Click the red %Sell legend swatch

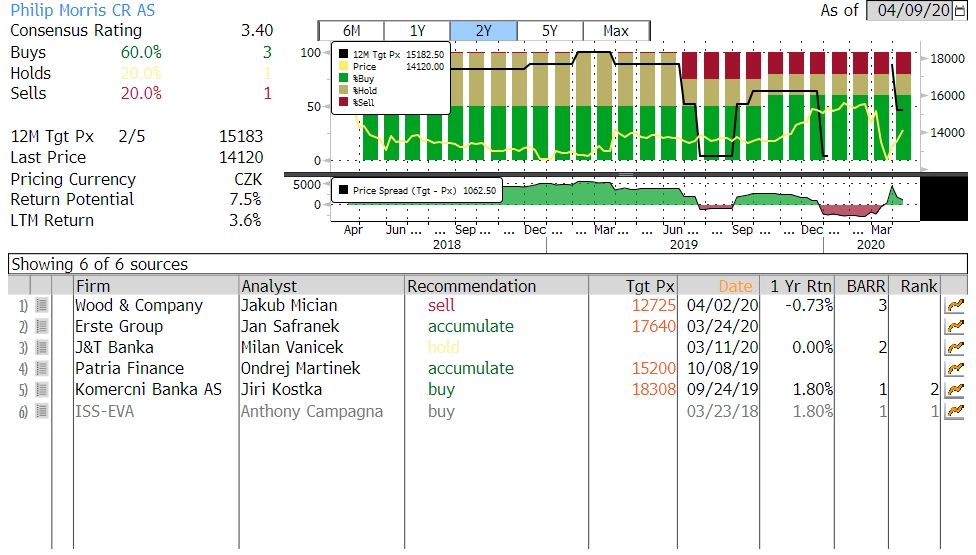[343, 102]
